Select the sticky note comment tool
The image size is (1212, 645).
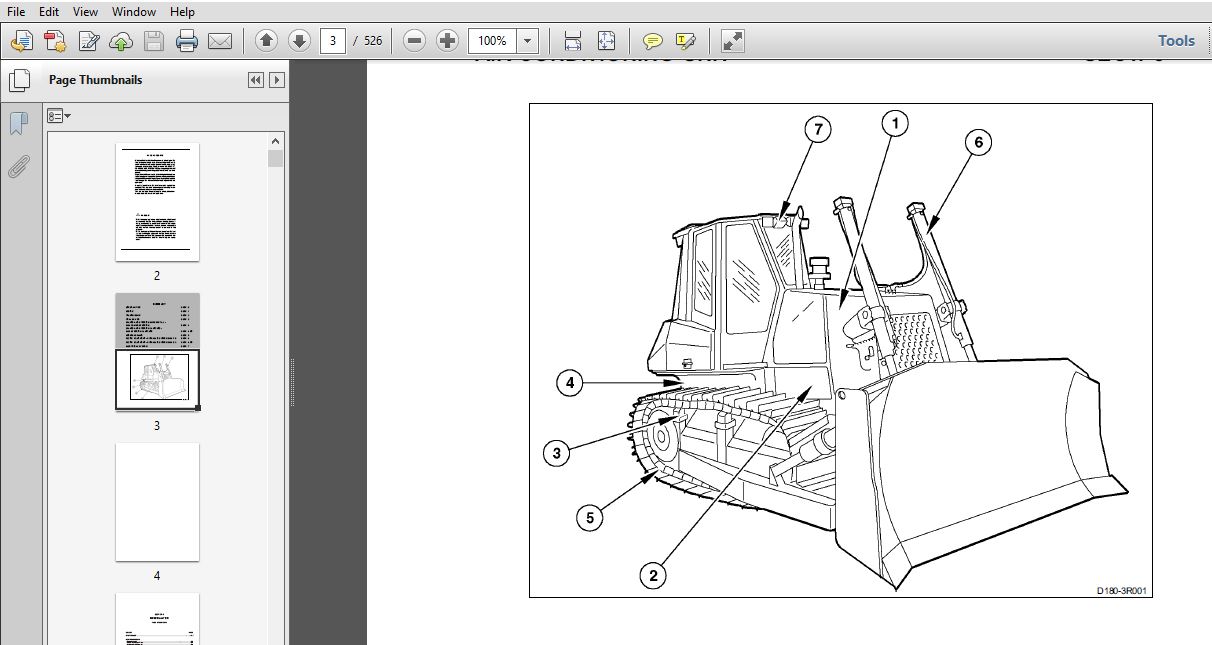pyautogui.click(x=652, y=41)
